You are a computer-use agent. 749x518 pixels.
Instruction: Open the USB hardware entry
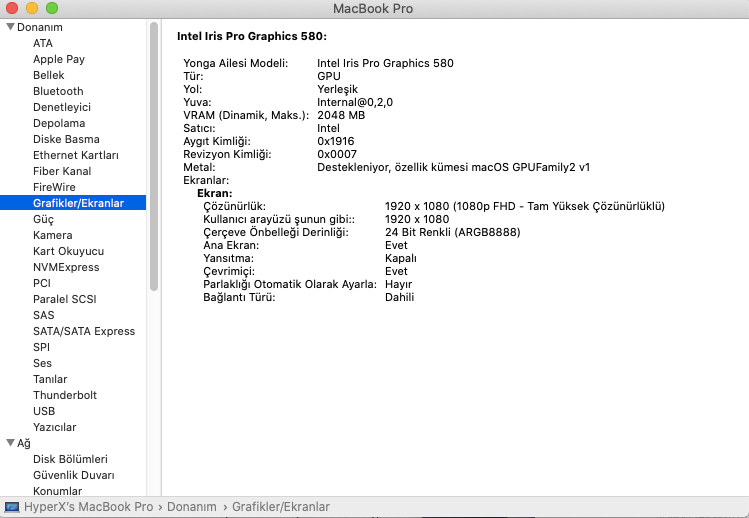coord(44,411)
